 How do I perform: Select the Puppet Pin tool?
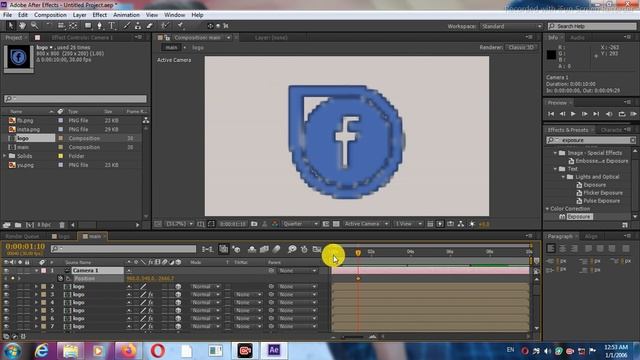(180, 26)
